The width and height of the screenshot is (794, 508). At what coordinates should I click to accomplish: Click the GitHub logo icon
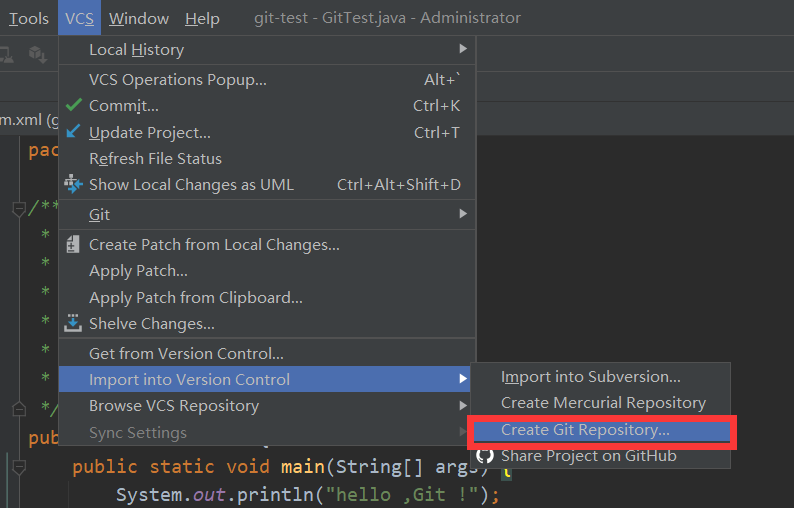coord(485,456)
